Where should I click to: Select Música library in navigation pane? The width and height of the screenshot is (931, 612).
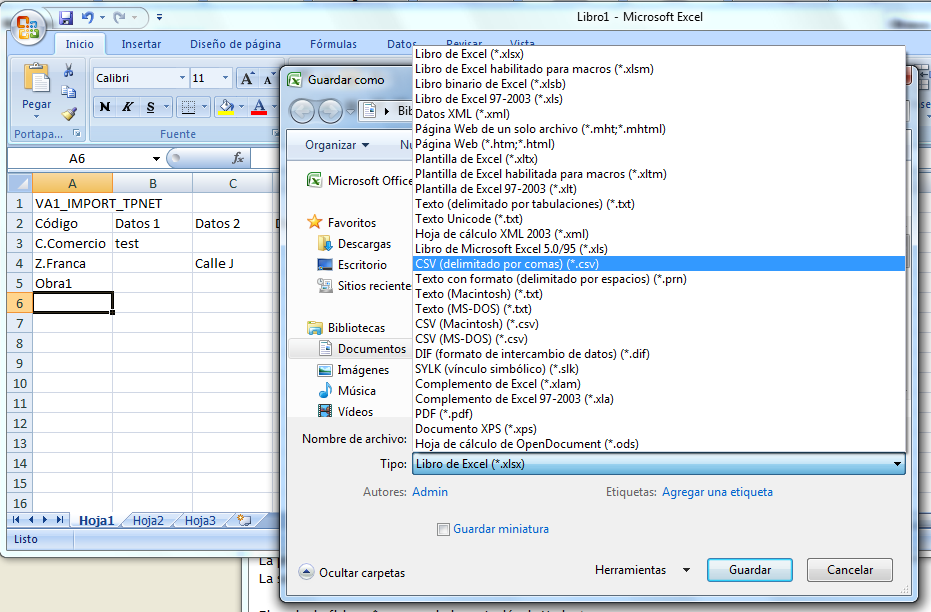coord(347,391)
